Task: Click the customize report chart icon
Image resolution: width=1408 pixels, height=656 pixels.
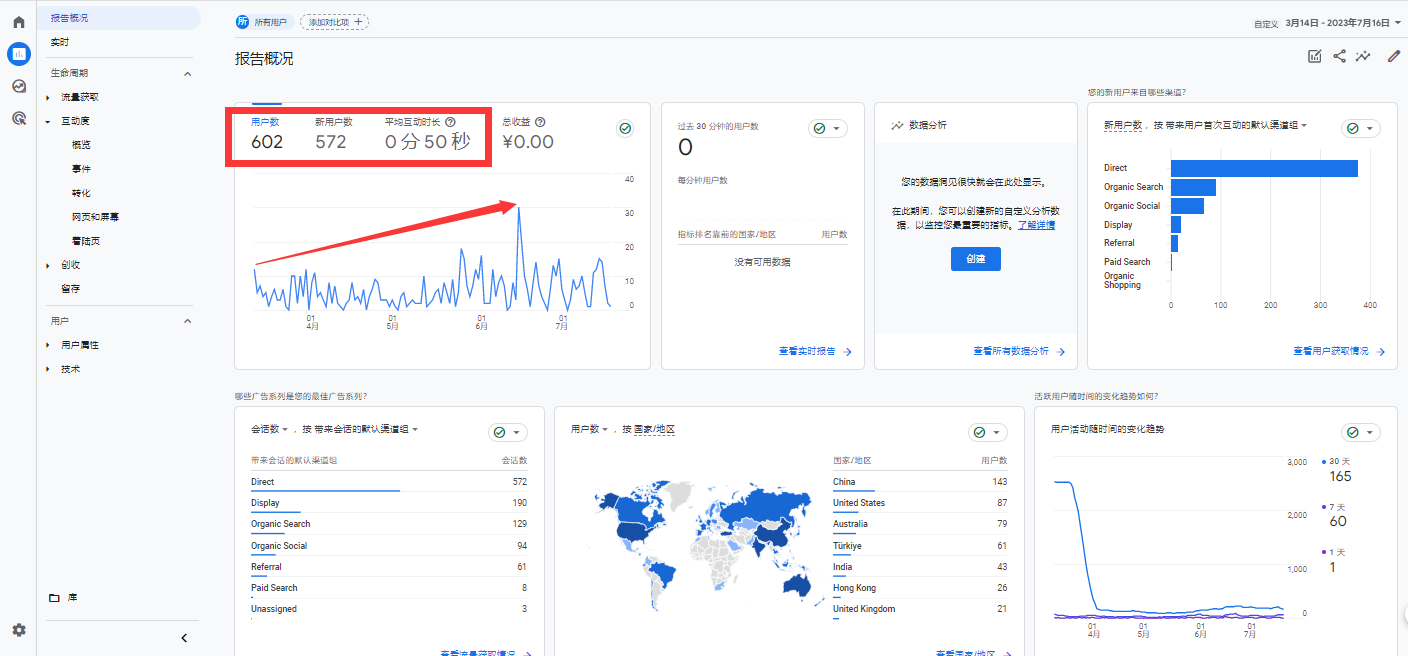Action: point(1315,57)
